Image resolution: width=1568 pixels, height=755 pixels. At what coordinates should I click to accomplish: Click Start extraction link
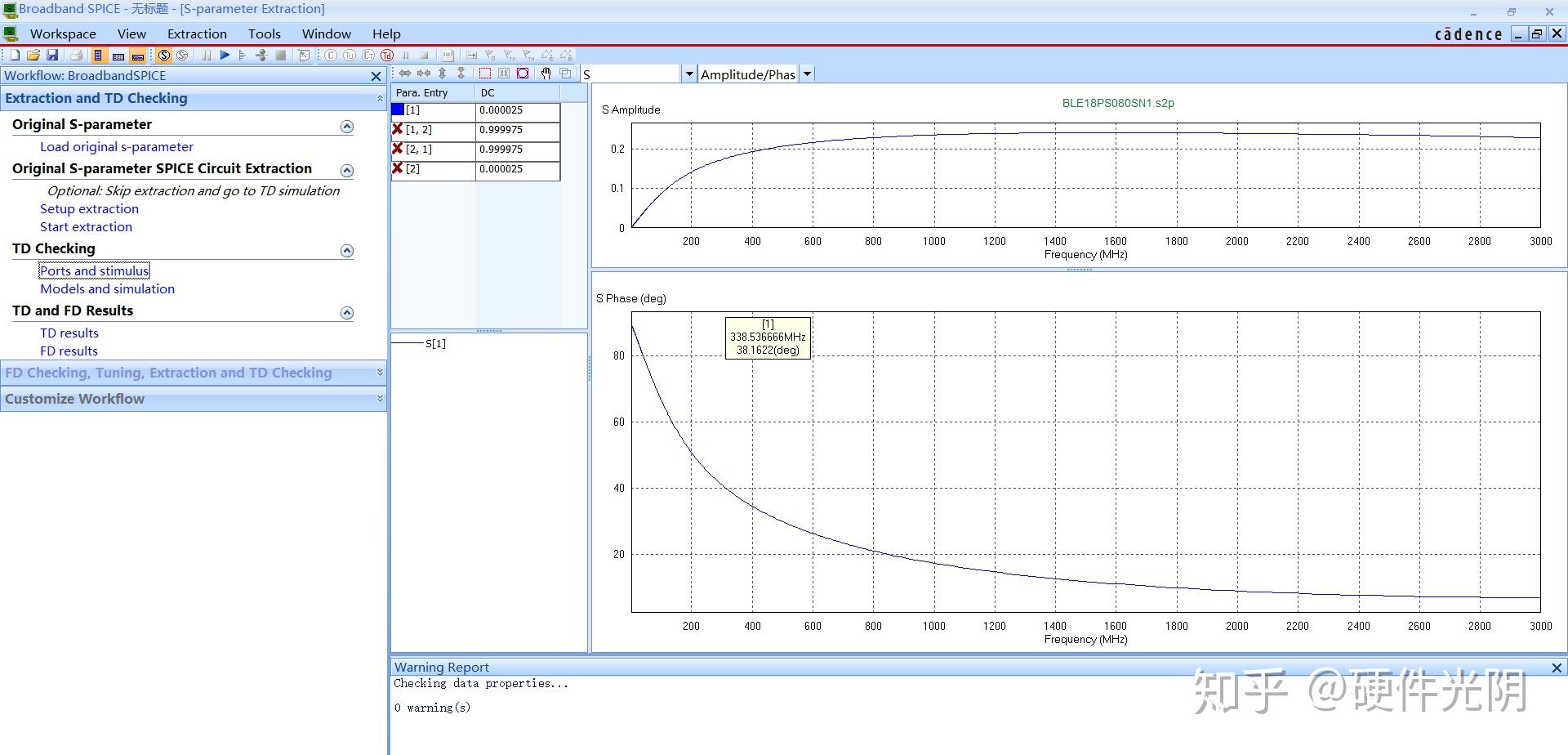[x=86, y=227]
